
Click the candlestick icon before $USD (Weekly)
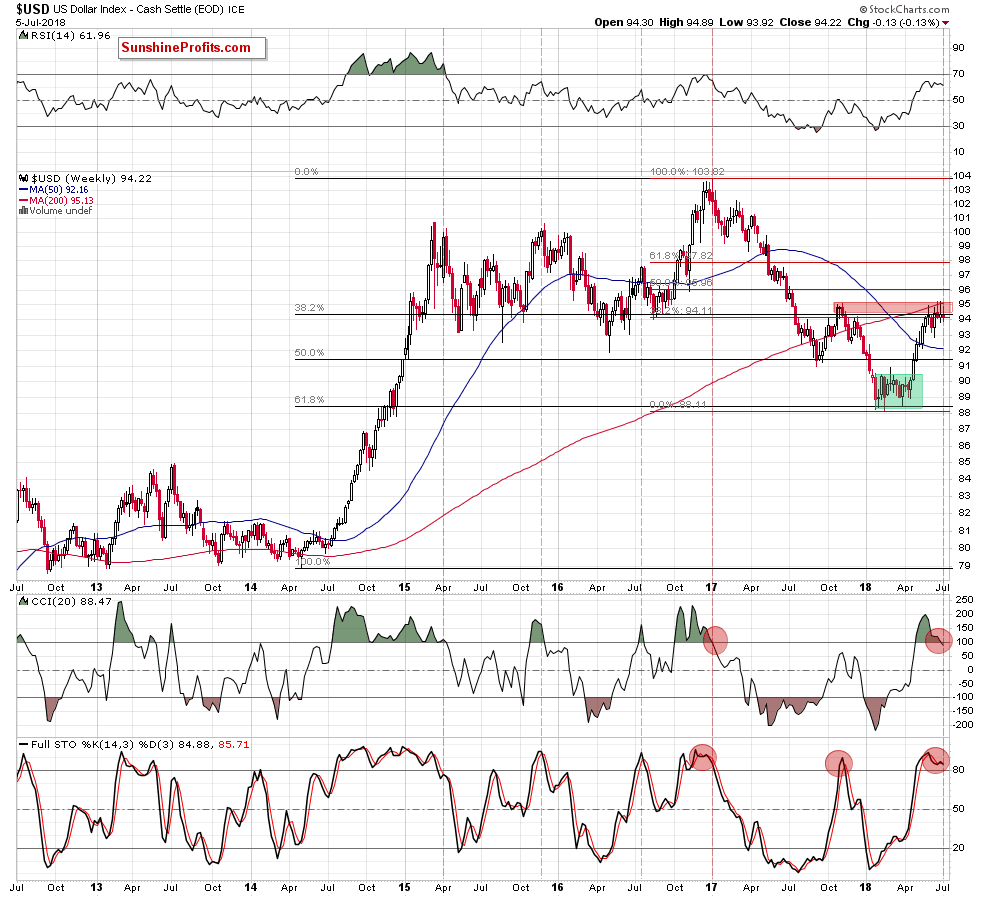click(x=24, y=179)
